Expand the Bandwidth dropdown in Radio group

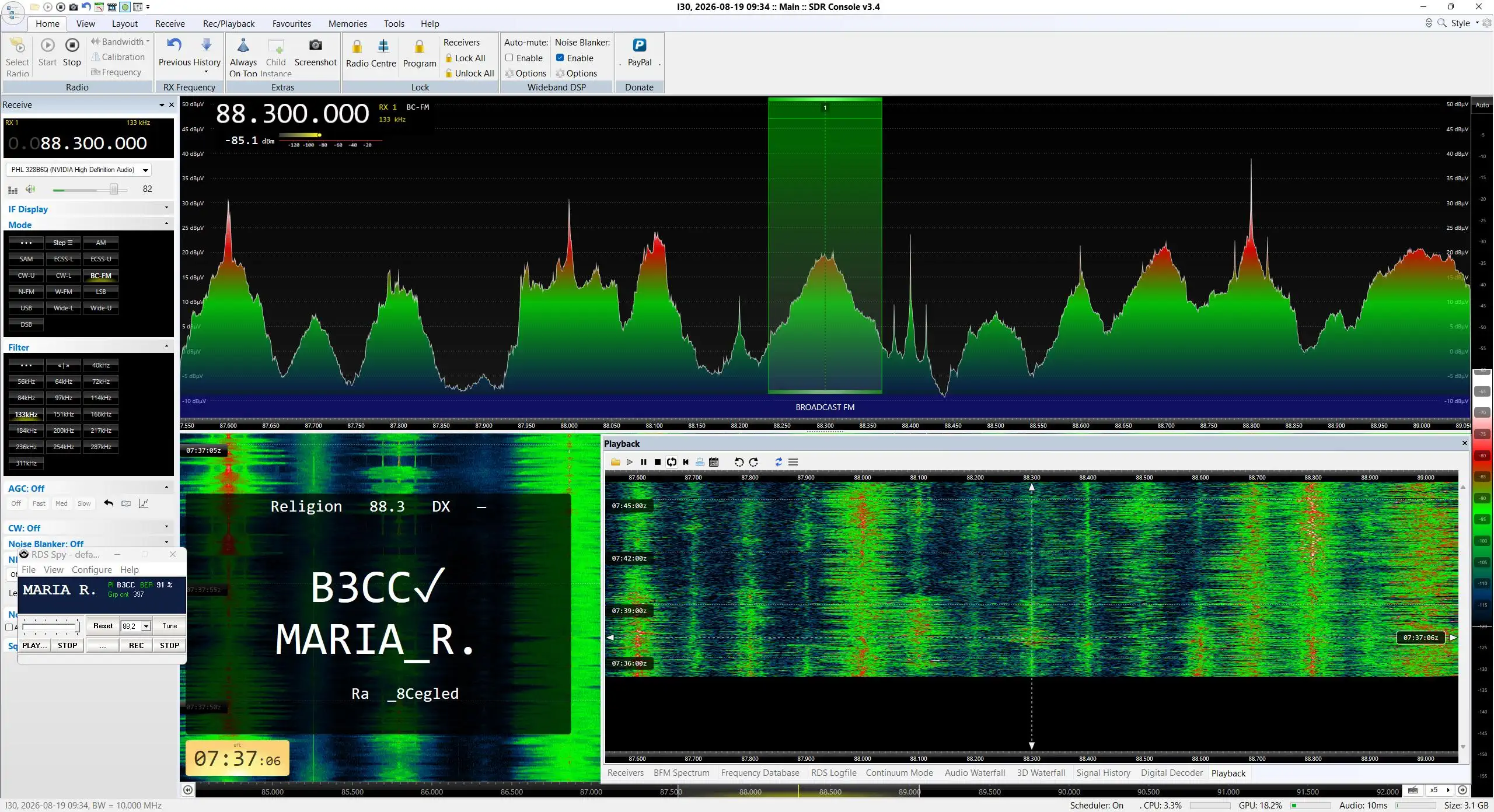tap(120, 41)
